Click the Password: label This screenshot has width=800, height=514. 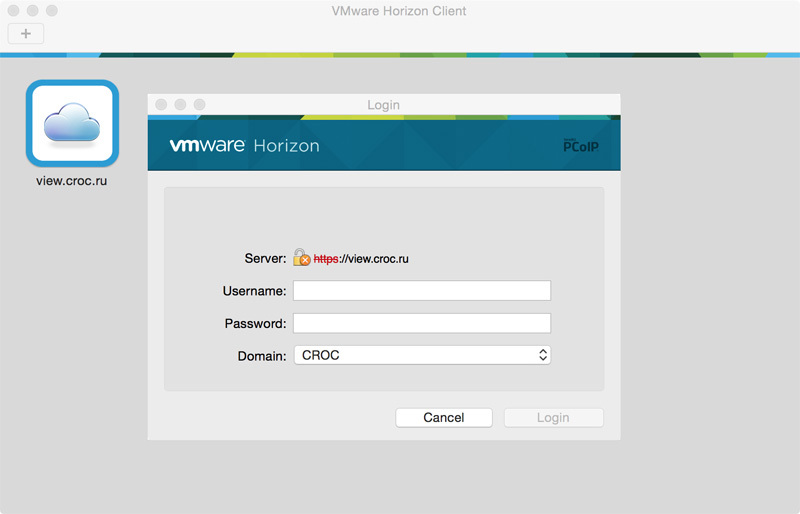click(256, 324)
